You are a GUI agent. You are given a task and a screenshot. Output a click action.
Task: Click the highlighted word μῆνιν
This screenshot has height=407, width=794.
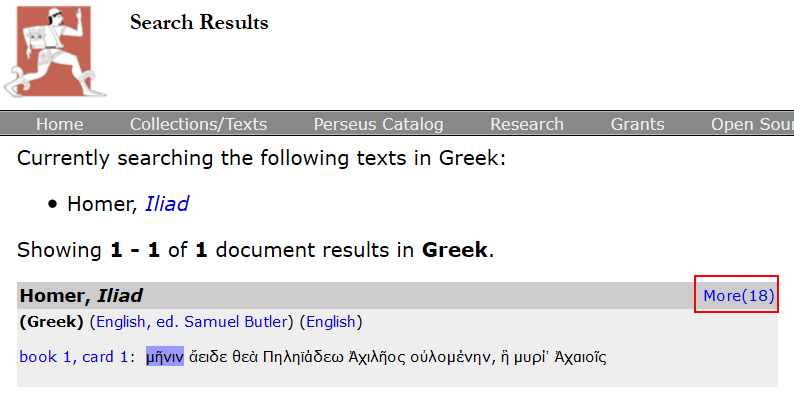click(x=165, y=357)
